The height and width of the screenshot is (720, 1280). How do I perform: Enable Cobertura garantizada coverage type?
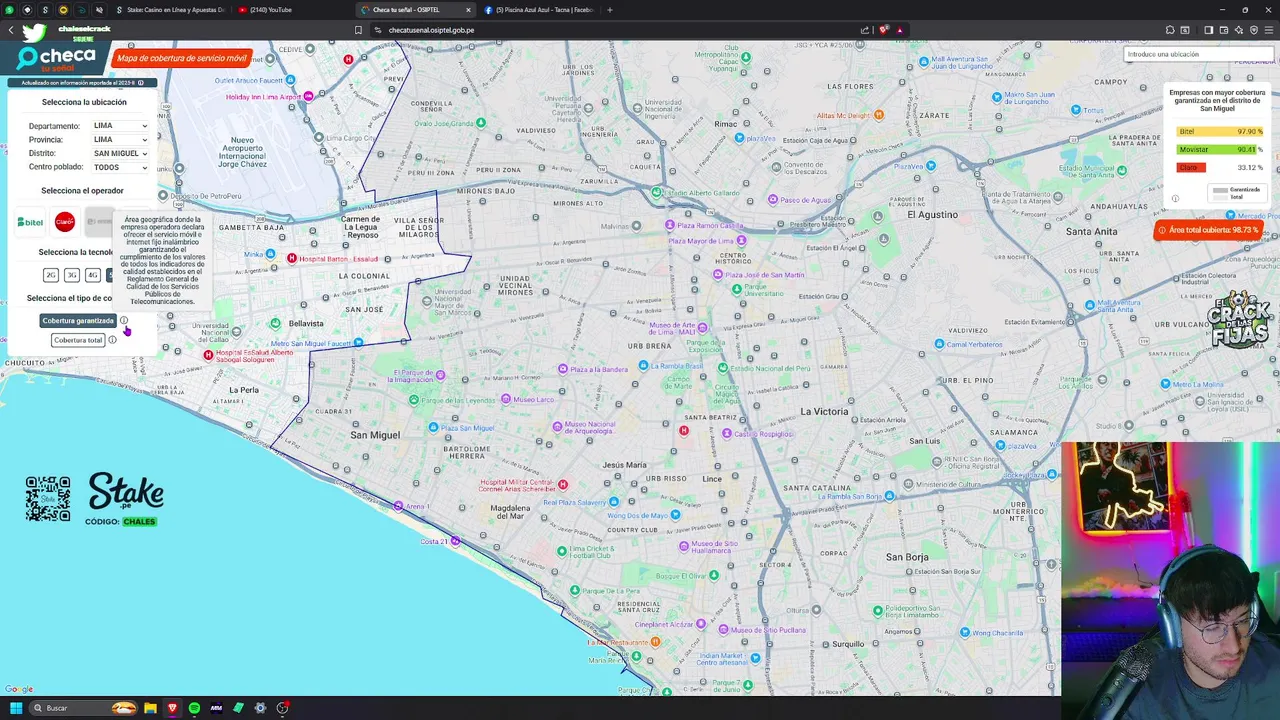tap(78, 321)
